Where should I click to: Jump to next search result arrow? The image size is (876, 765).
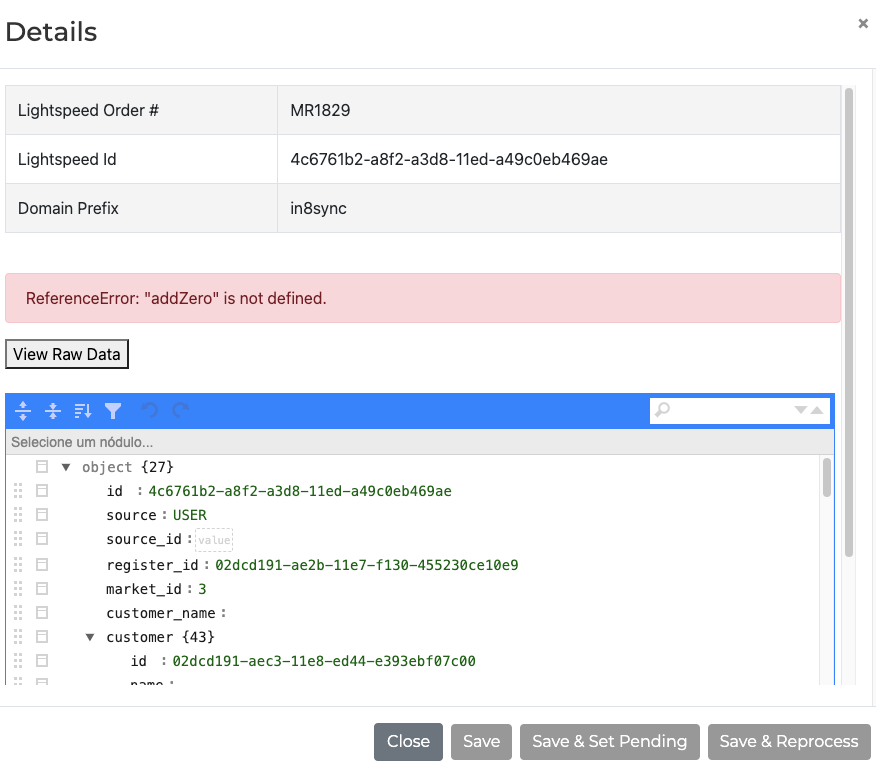[800, 411]
